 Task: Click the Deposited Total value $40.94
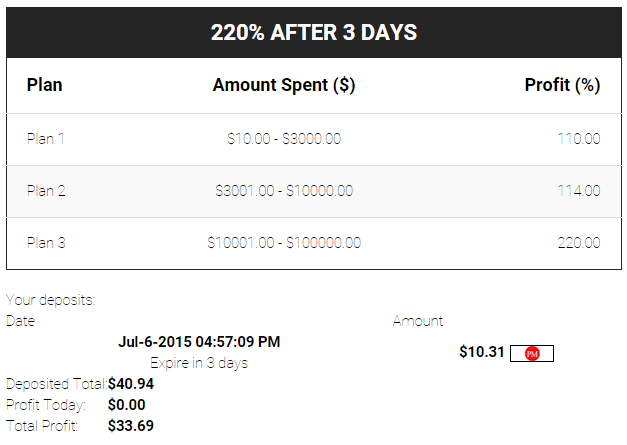click(131, 384)
